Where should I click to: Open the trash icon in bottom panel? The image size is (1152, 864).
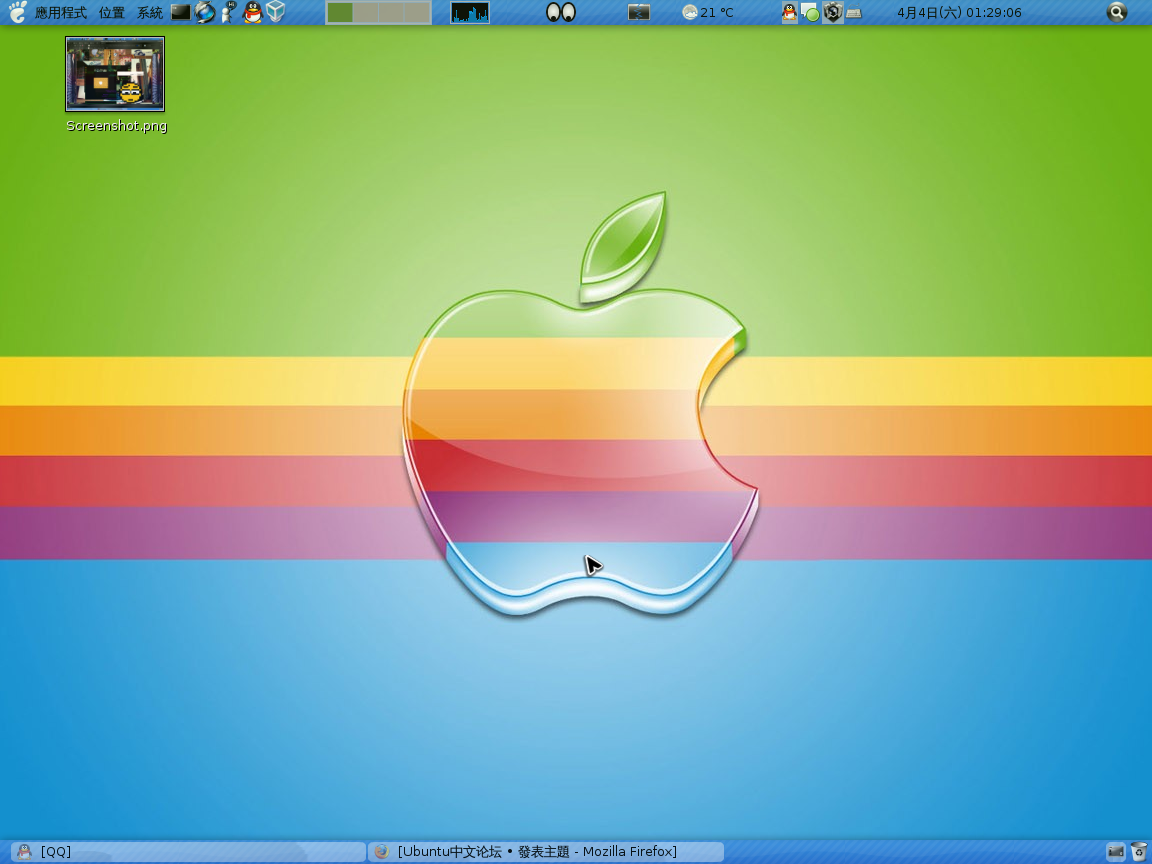click(1139, 852)
